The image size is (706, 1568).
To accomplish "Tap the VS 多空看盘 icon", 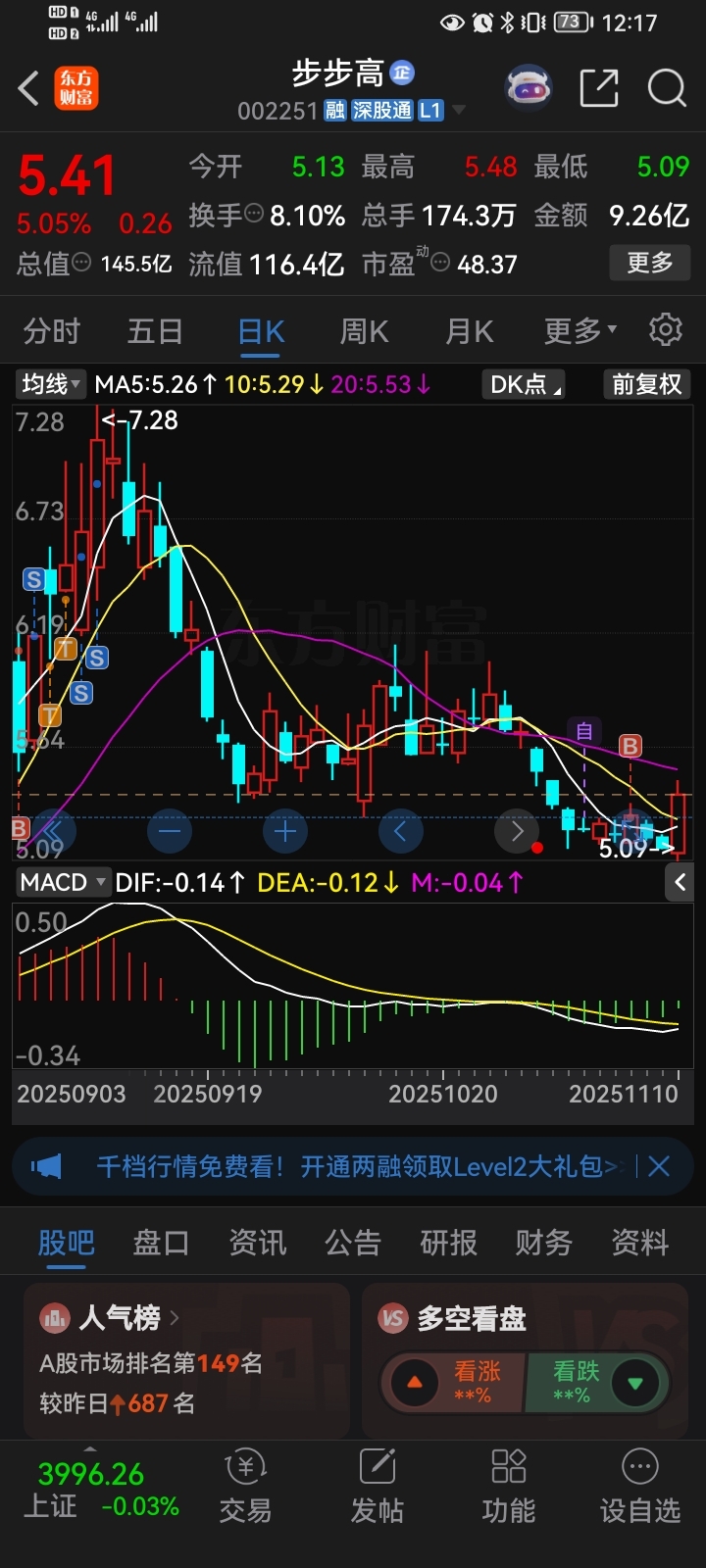I will (393, 1318).
